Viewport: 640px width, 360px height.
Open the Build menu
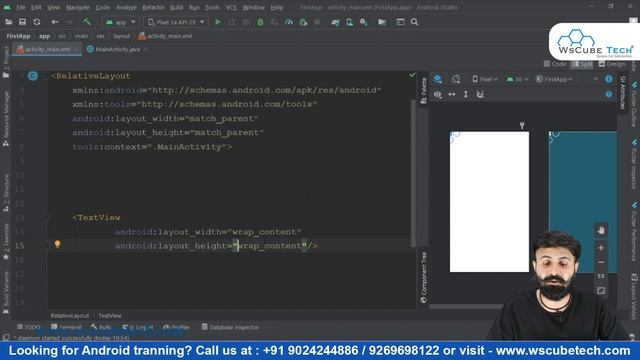[176, 7]
